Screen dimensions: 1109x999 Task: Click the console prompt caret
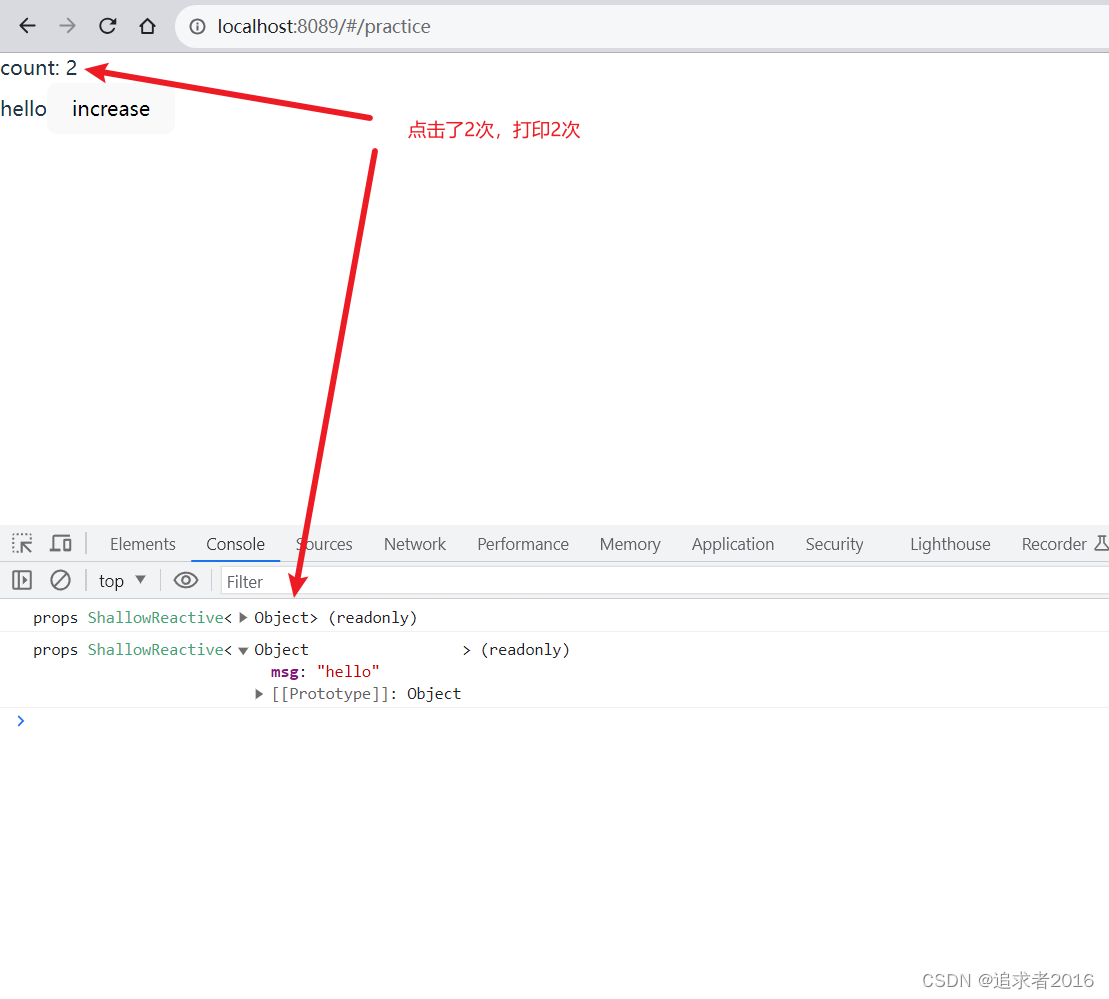coord(21,720)
